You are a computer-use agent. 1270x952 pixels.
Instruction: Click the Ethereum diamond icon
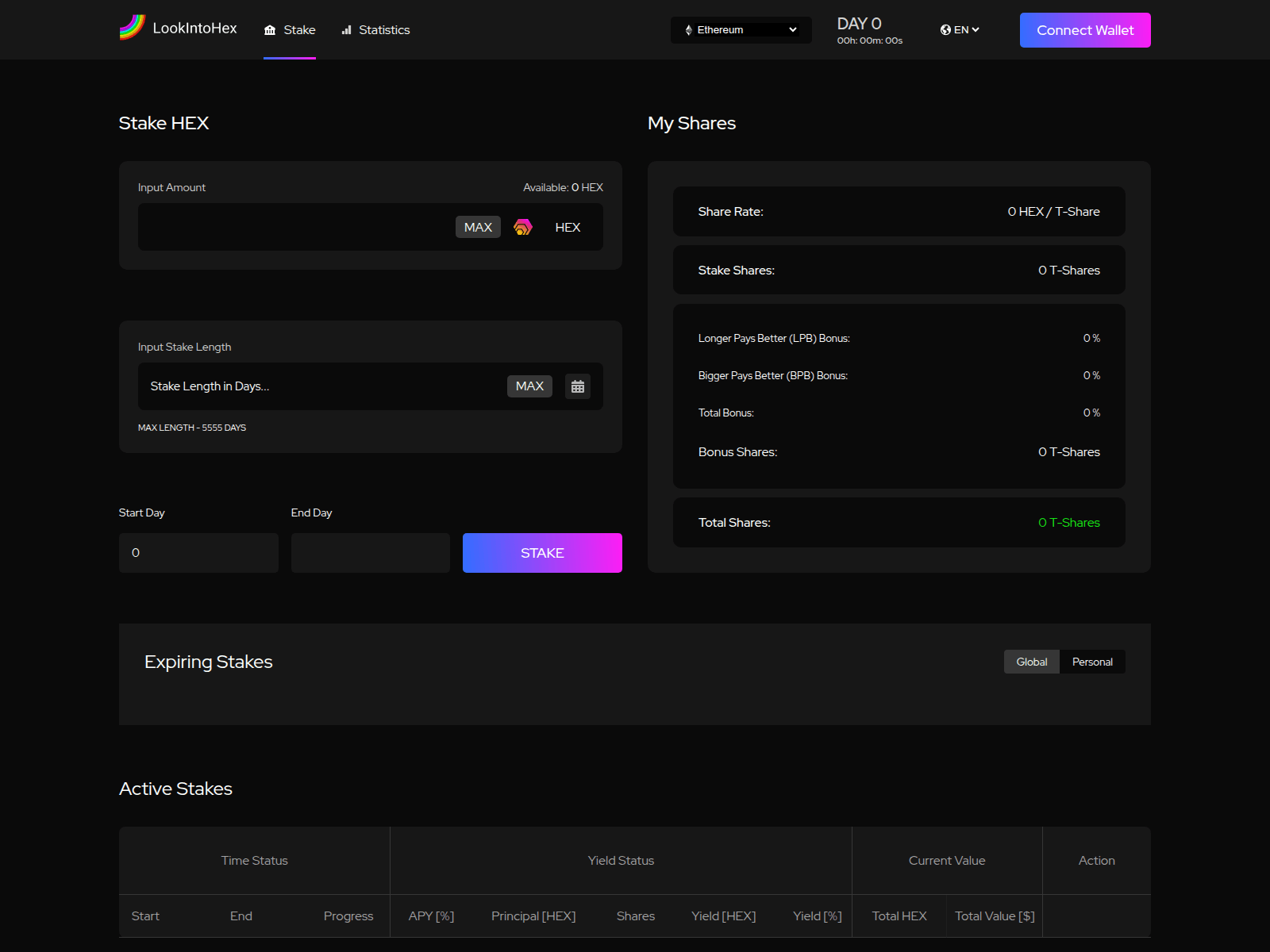click(x=688, y=30)
